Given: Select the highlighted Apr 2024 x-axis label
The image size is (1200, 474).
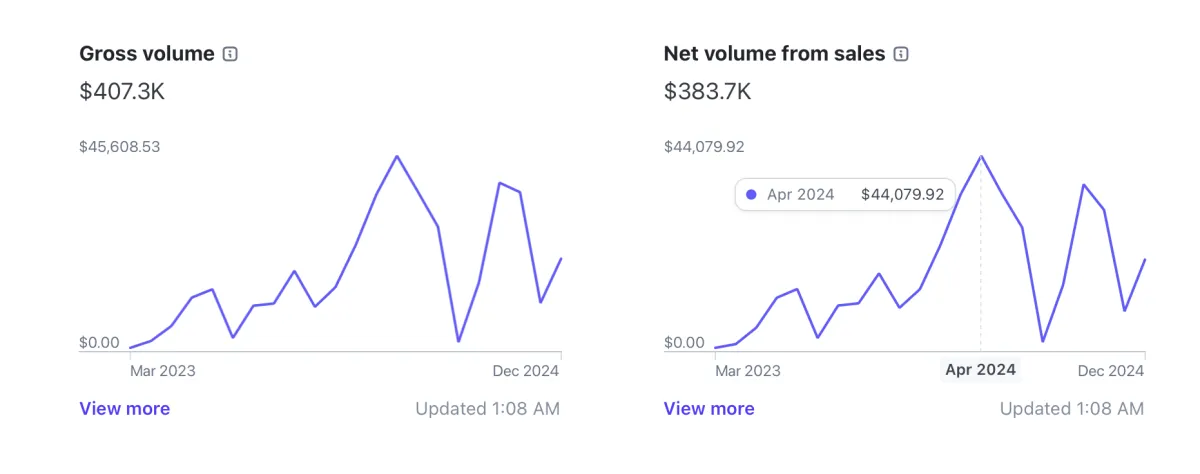Looking at the screenshot, I should click(980, 370).
